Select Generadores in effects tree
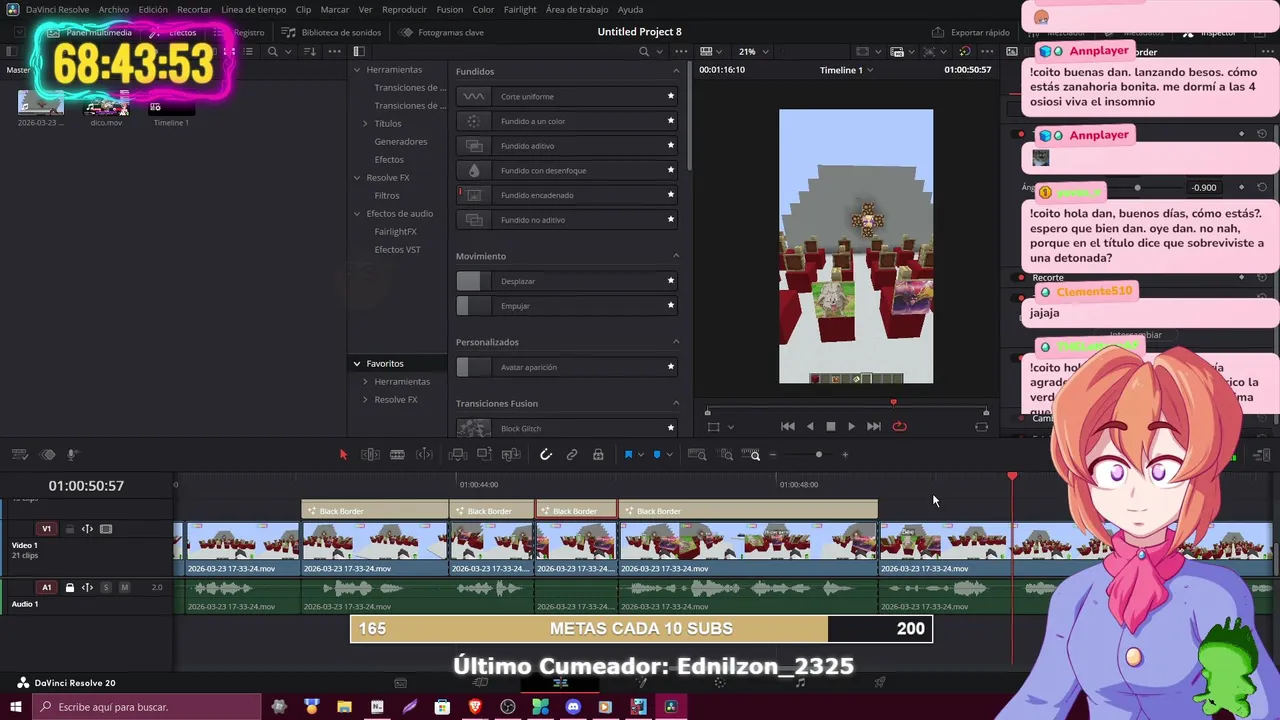Screen dimensions: 1280x720 (401, 142)
